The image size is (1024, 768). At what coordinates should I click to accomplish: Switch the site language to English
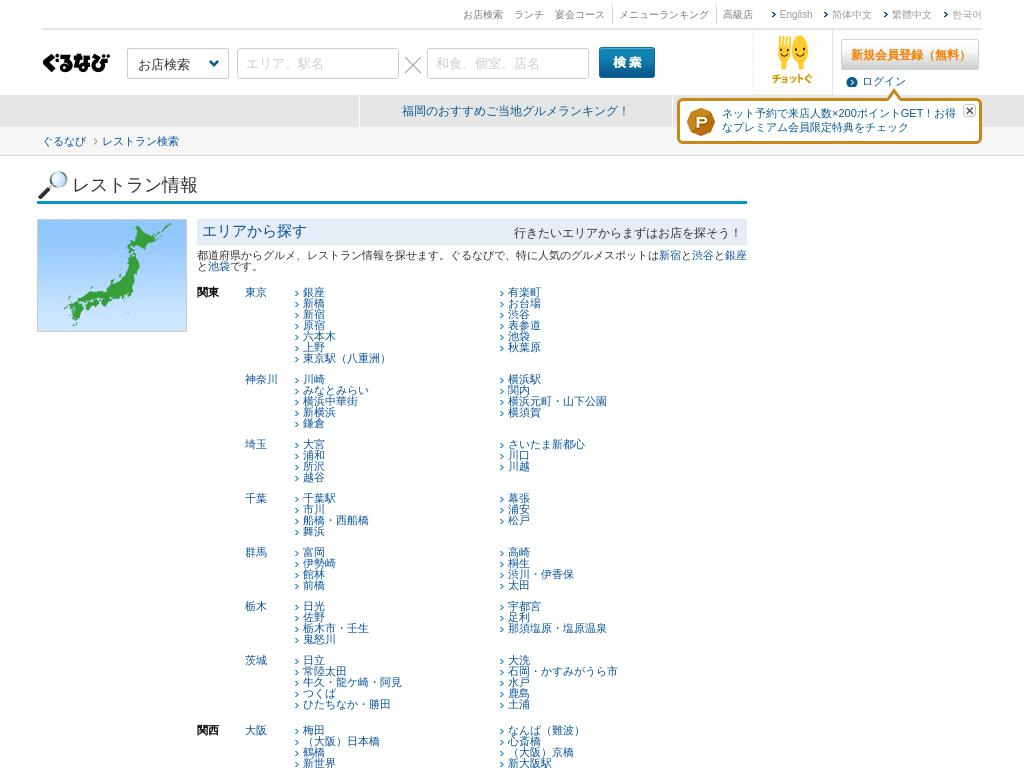pos(795,14)
